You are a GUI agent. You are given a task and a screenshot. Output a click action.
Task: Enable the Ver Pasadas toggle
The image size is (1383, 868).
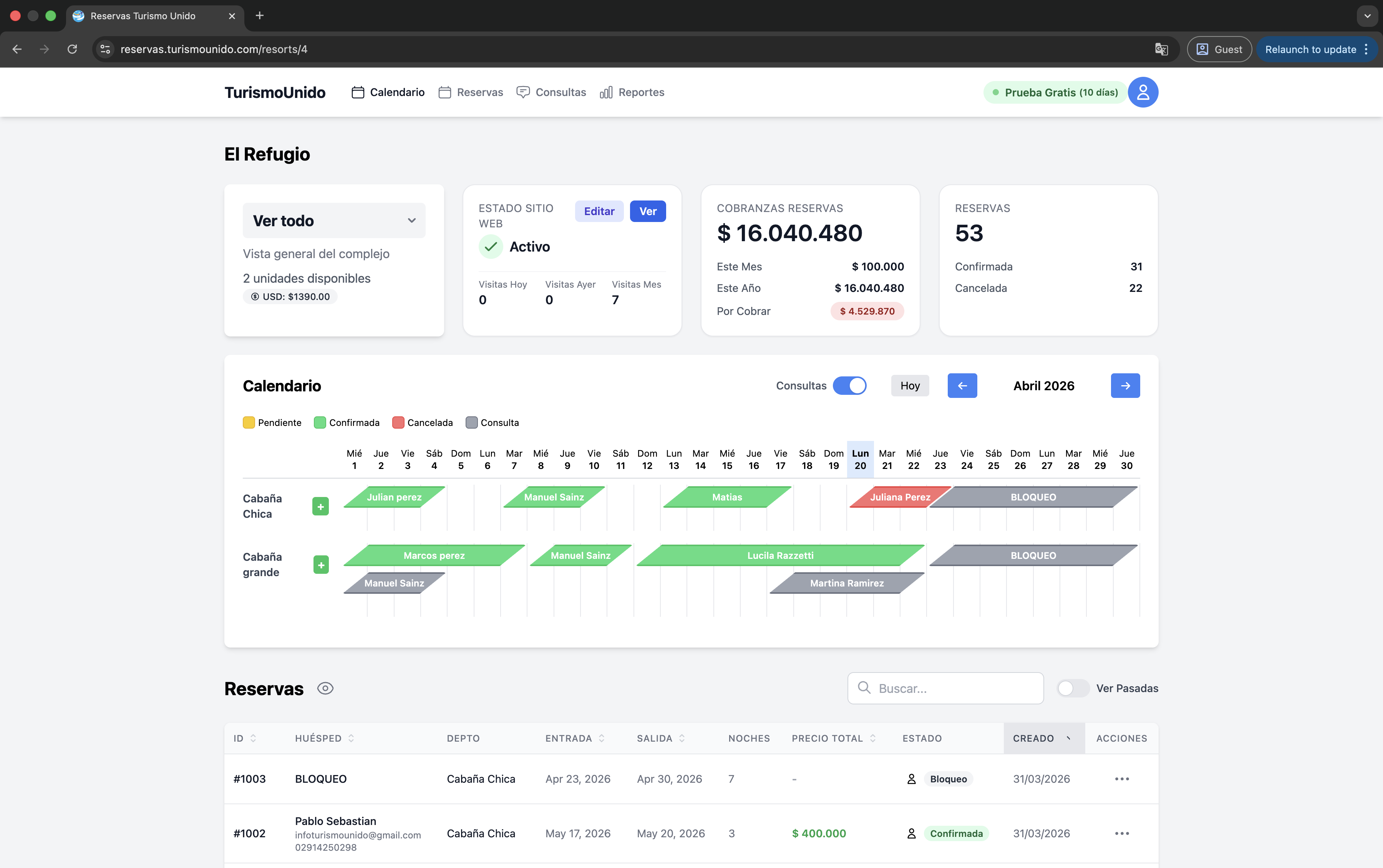pyautogui.click(x=1073, y=688)
